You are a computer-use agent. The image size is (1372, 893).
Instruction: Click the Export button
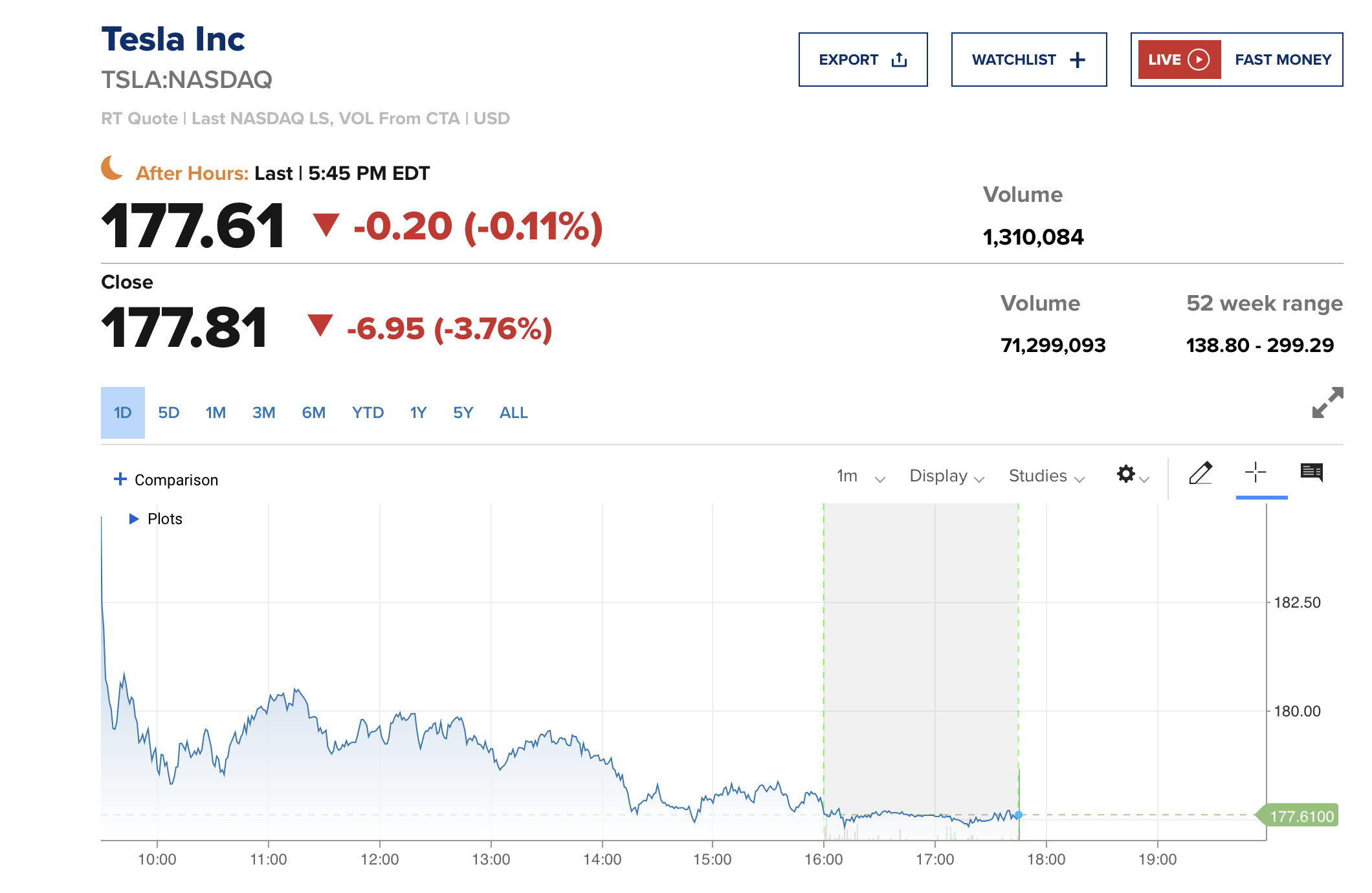click(x=863, y=60)
